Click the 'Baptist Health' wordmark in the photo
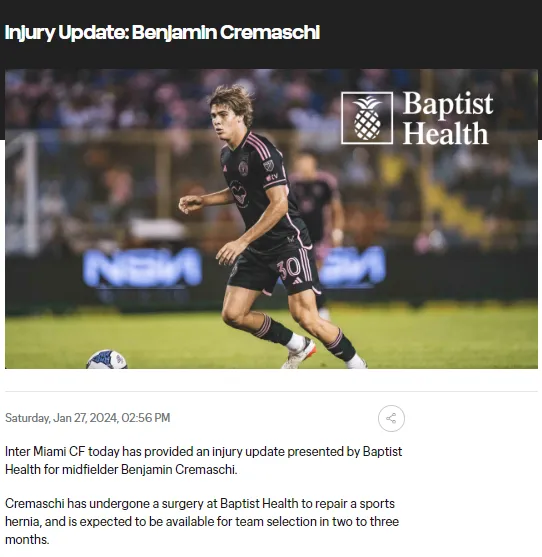 click(448, 118)
